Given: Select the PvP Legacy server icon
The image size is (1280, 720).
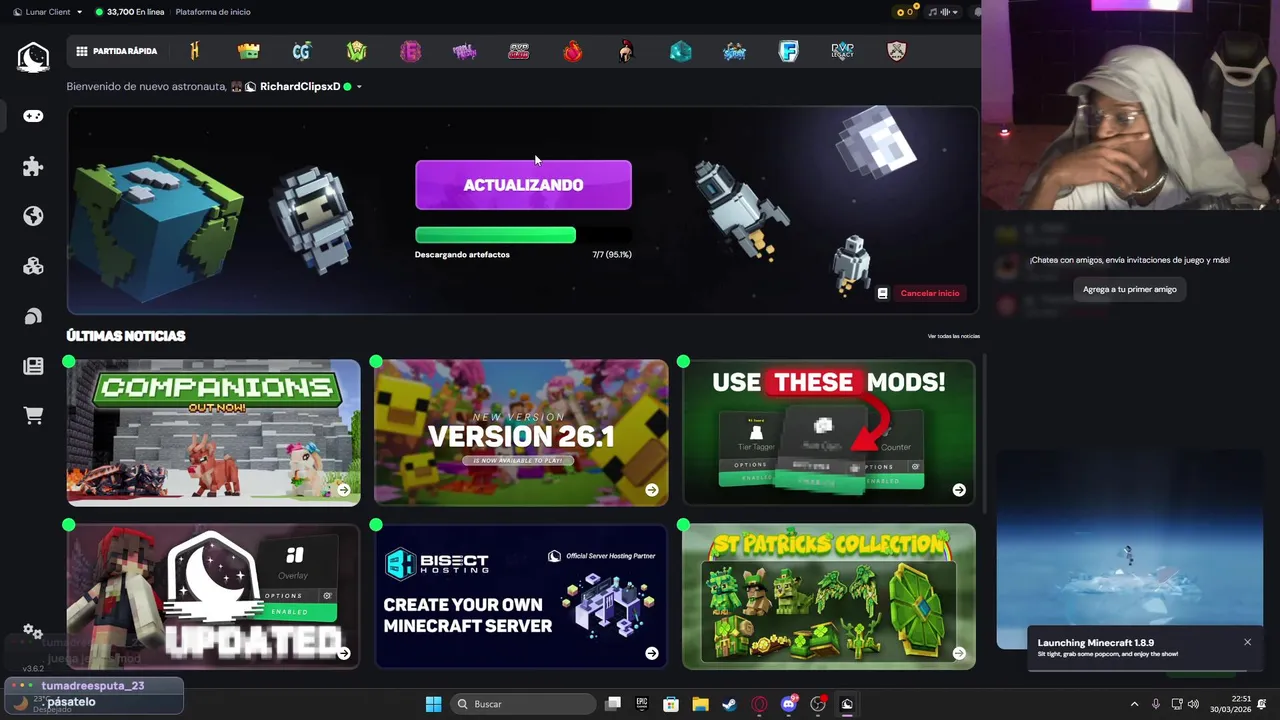Looking at the screenshot, I should pos(843,51).
